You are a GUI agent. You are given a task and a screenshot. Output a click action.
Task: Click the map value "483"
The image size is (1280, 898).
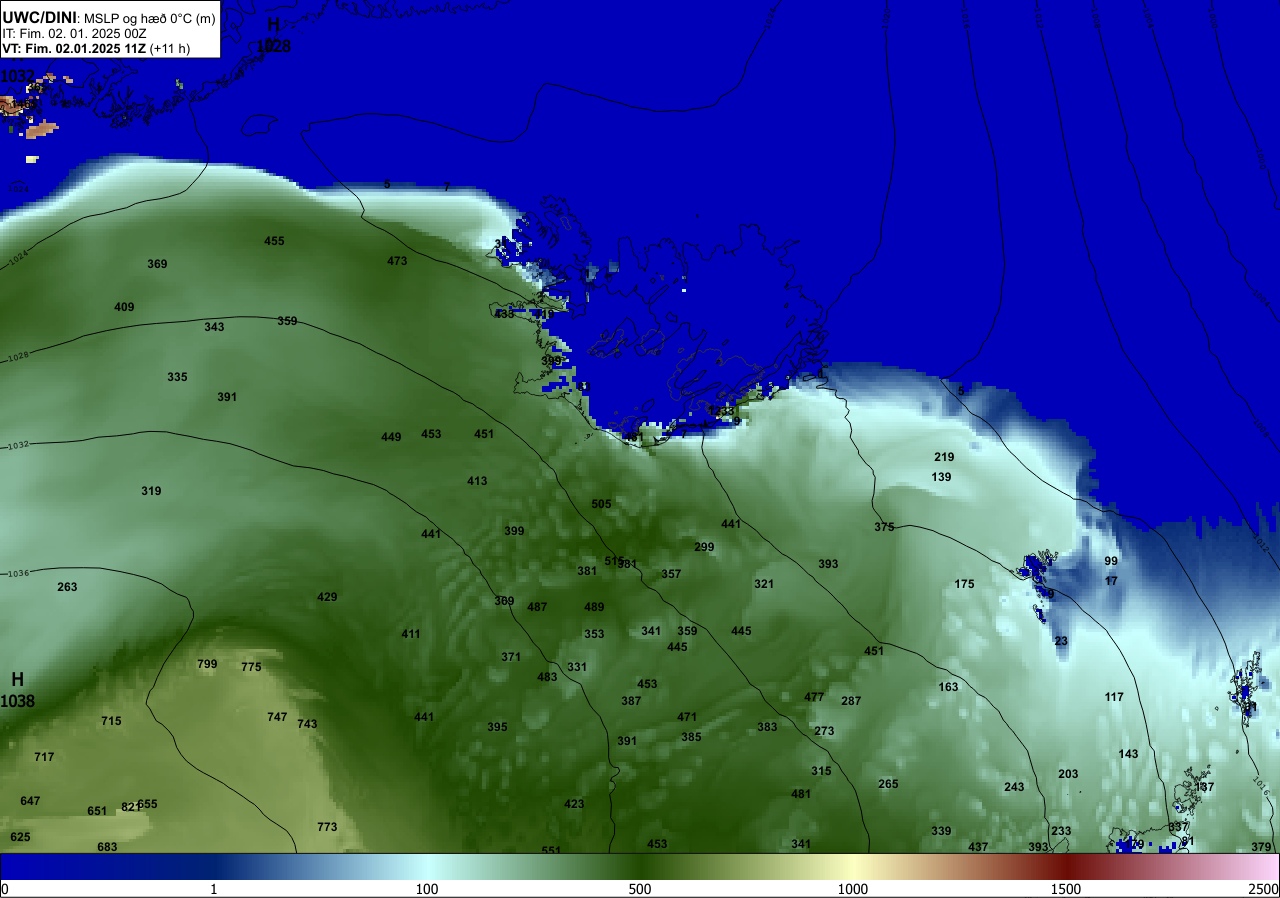pyautogui.click(x=547, y=677)
